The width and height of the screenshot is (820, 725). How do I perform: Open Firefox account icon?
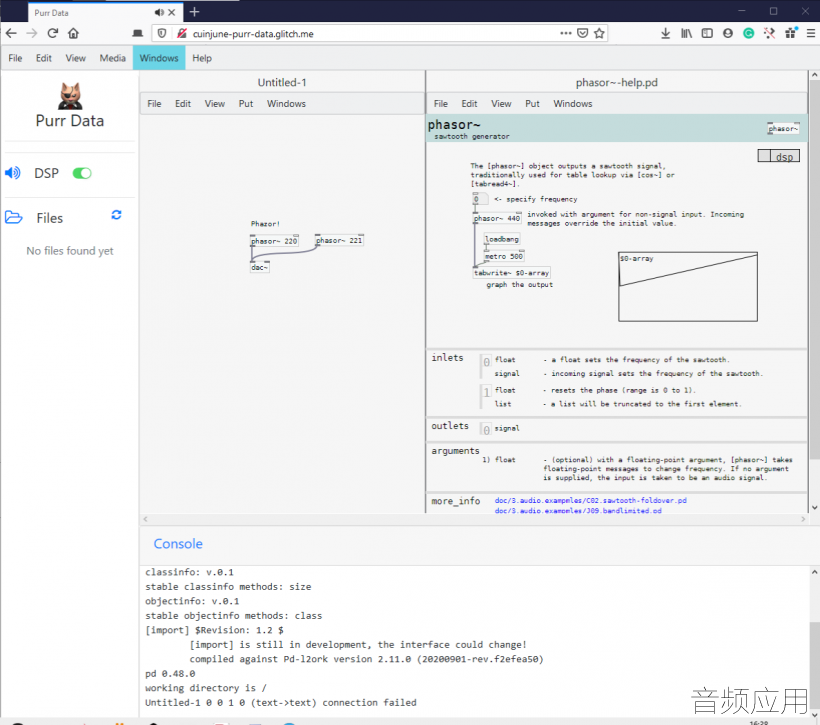[727, 33]
